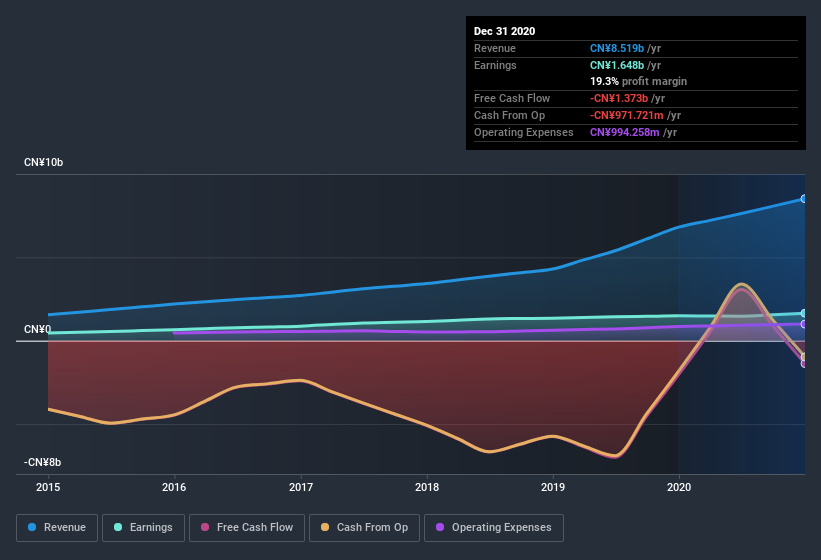Click the 19.3% profit margin text
The height and width of the screenshot is (560, 821).
pos(638,82)
